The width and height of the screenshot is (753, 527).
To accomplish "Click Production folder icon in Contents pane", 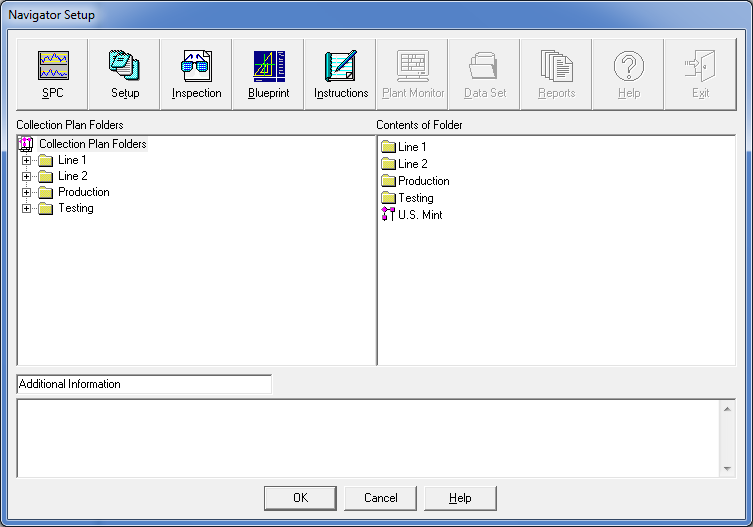I will point(388,181).
